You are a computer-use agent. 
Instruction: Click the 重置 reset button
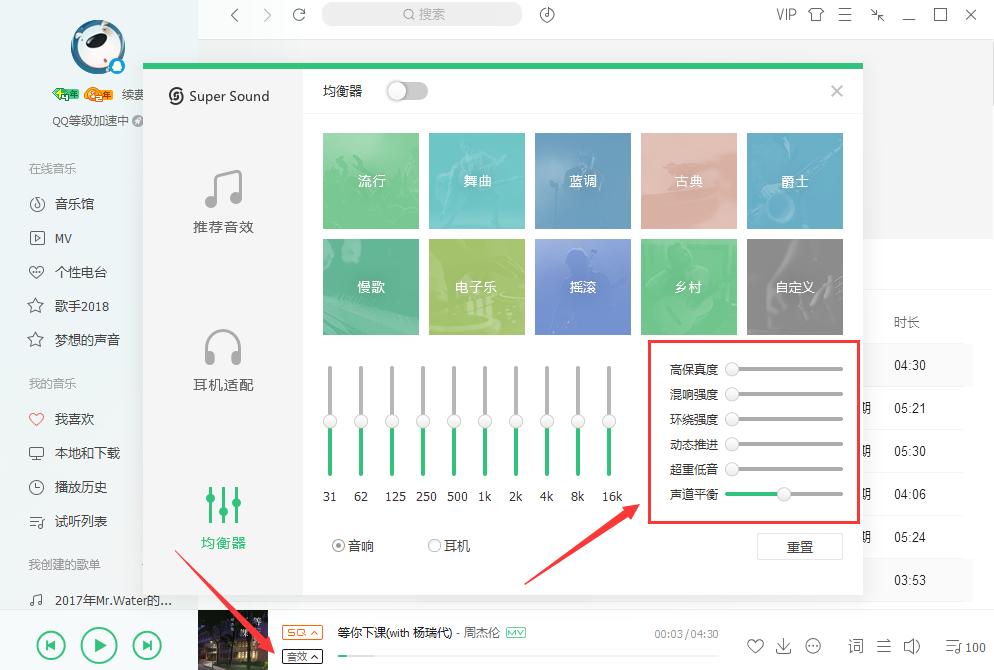(x=799, y=546)
